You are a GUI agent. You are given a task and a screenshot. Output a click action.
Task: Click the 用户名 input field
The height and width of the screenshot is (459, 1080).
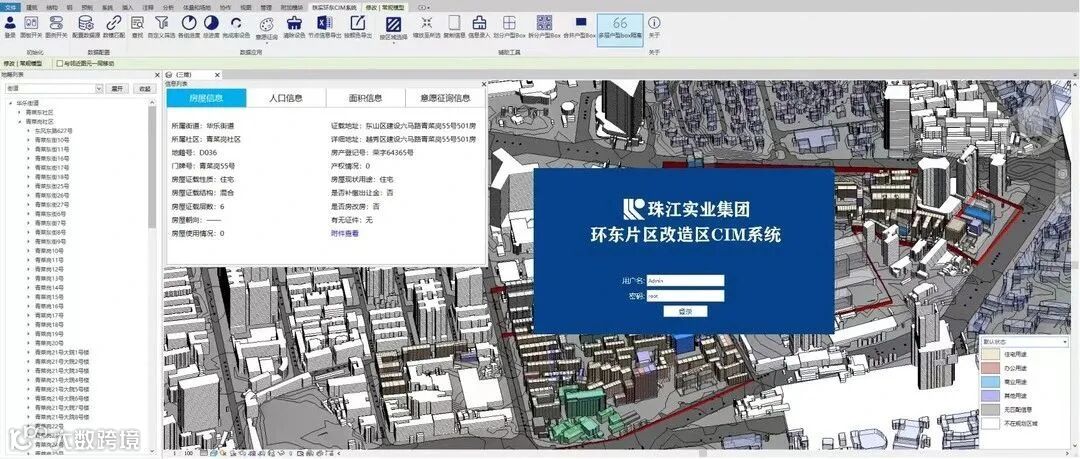pos(685,280)
